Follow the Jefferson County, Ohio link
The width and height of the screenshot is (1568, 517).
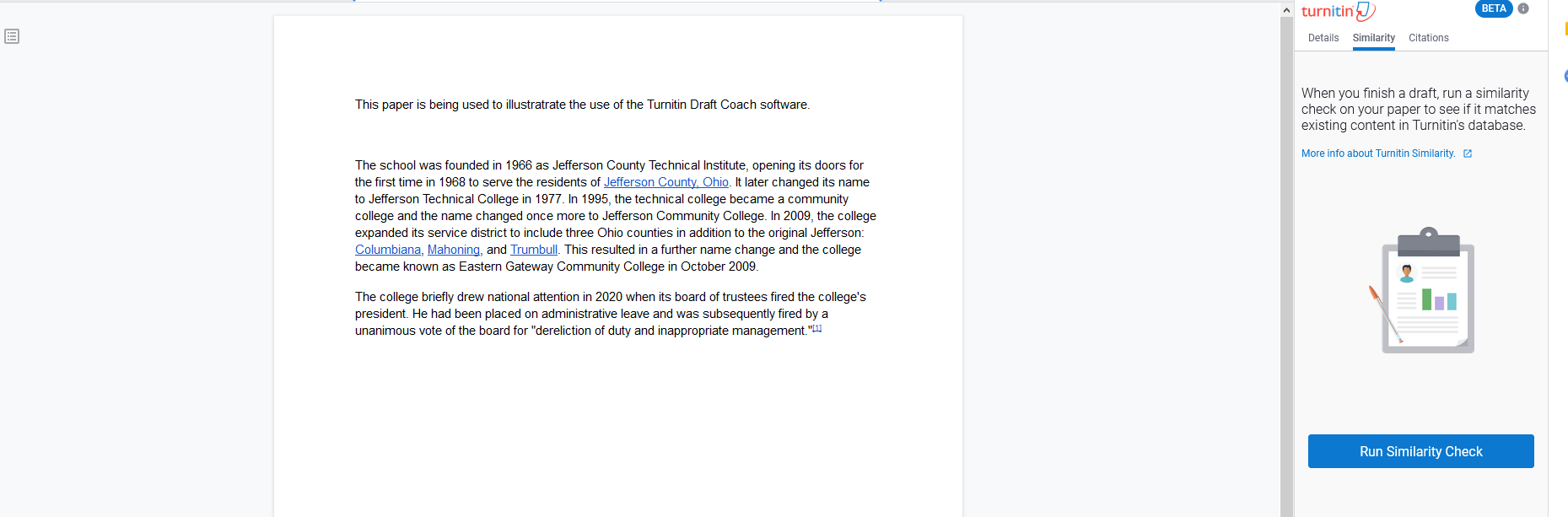coord(665,182)
